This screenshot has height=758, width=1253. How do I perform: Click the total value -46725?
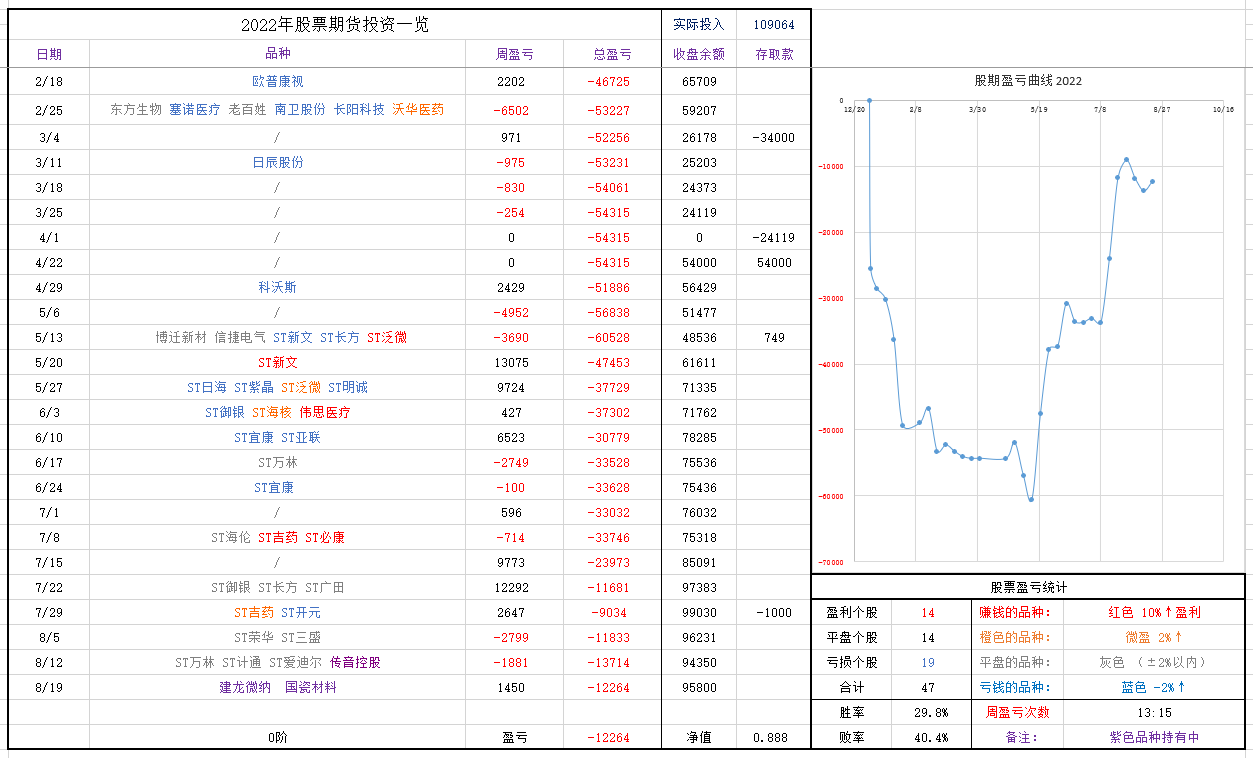coord(609,82)
